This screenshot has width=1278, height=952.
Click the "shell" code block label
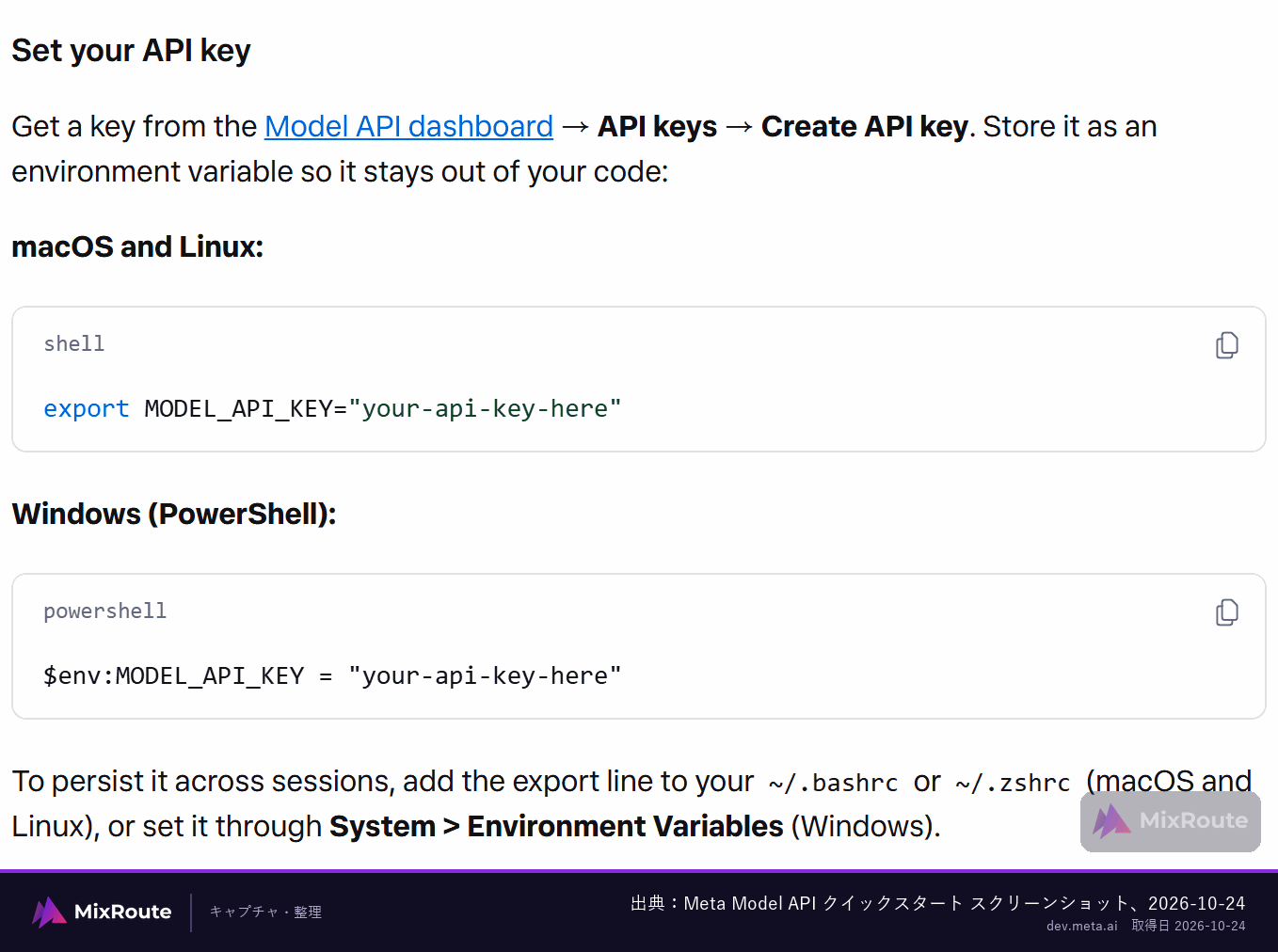pos(74,344)
